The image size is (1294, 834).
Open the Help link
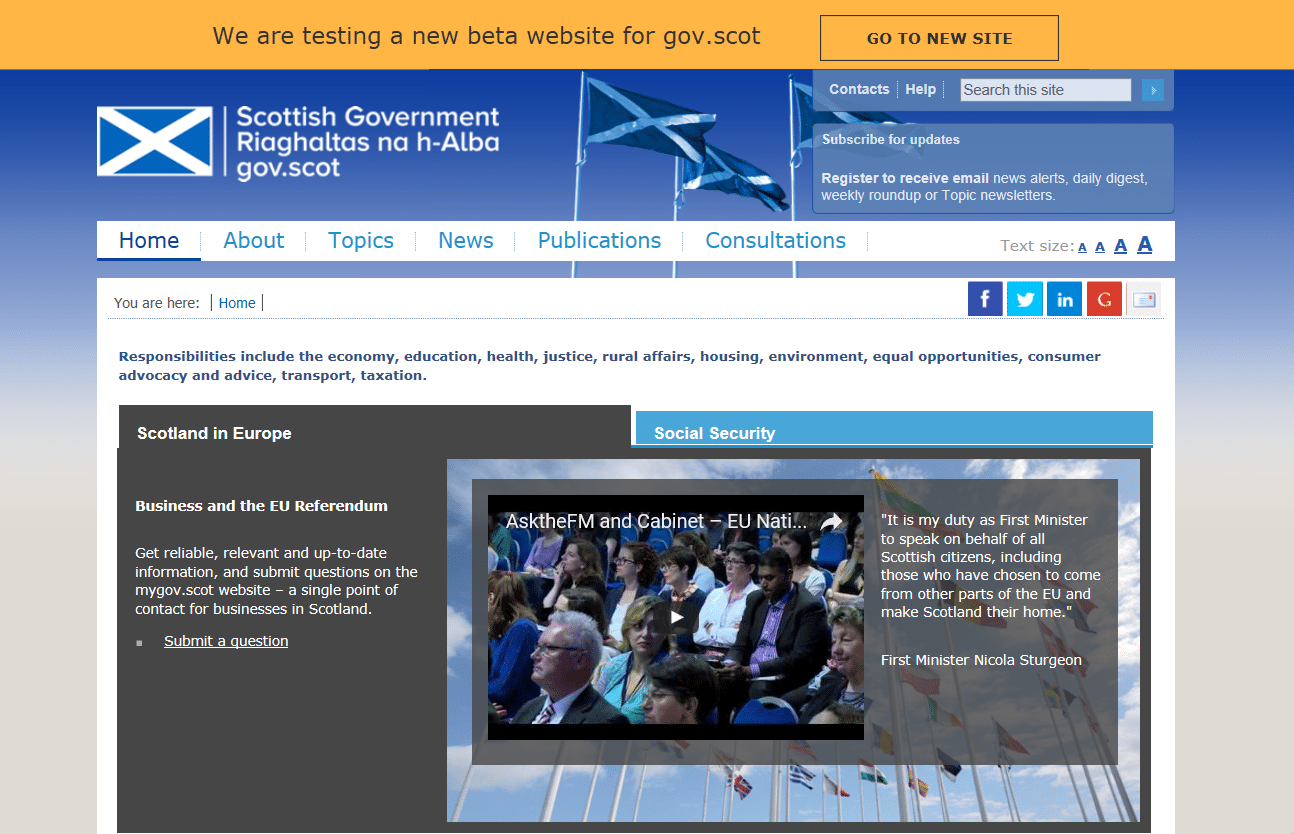coord(921,89)
